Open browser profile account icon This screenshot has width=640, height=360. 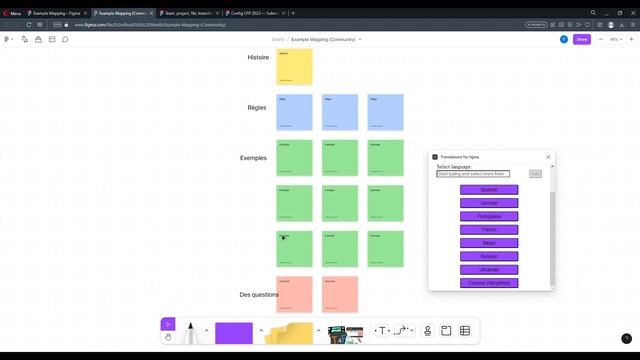(x=611, y=25)
